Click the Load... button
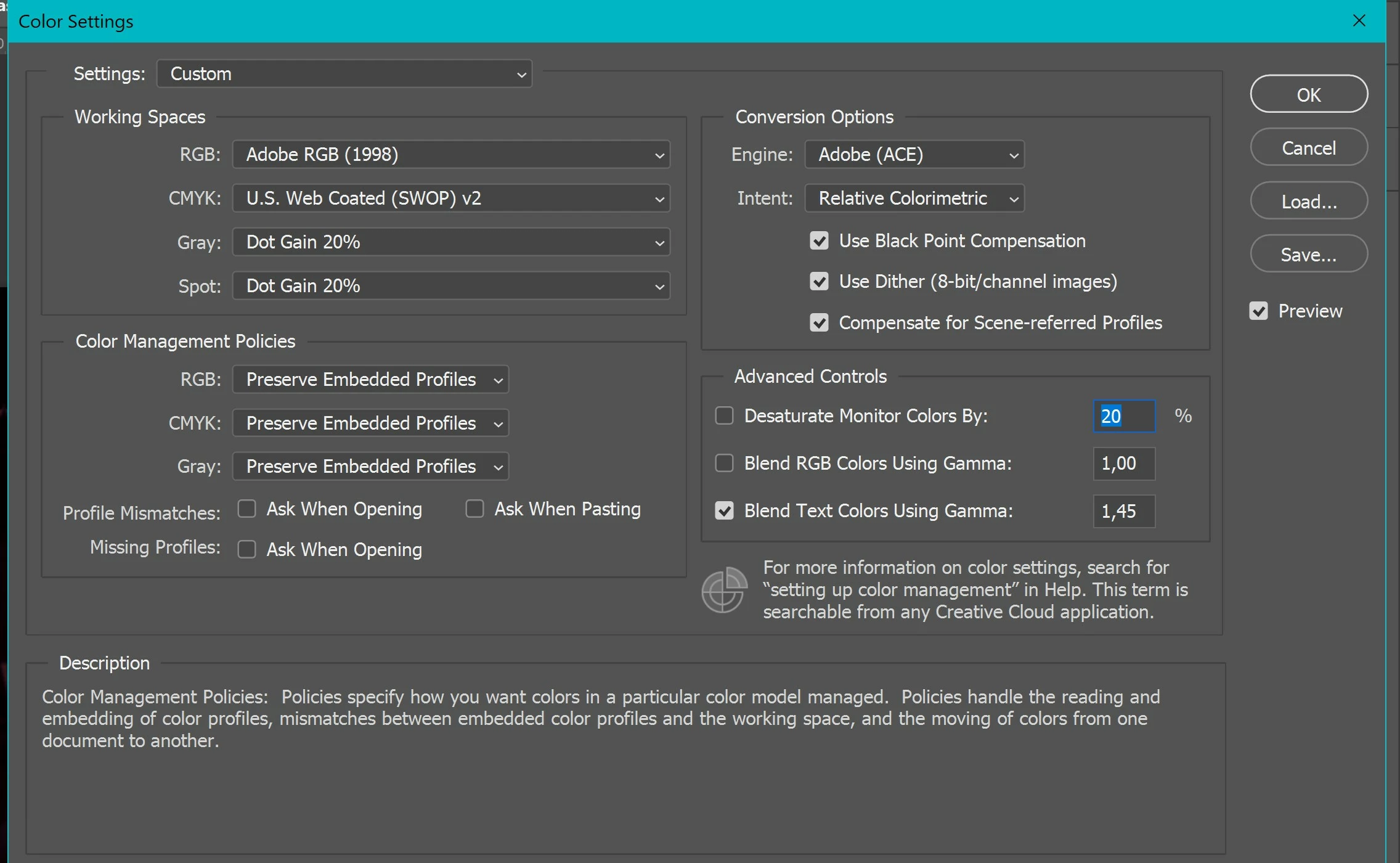 (1309, 202)
